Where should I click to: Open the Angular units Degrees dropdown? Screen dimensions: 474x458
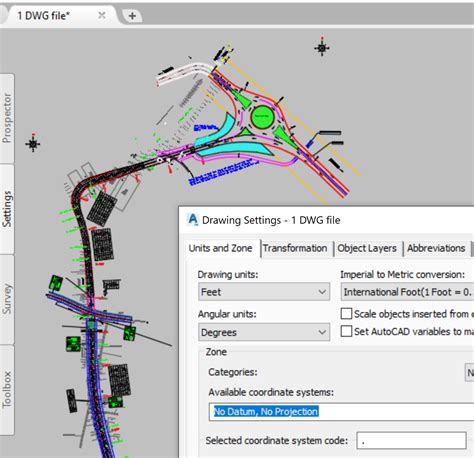click(264, 332)
